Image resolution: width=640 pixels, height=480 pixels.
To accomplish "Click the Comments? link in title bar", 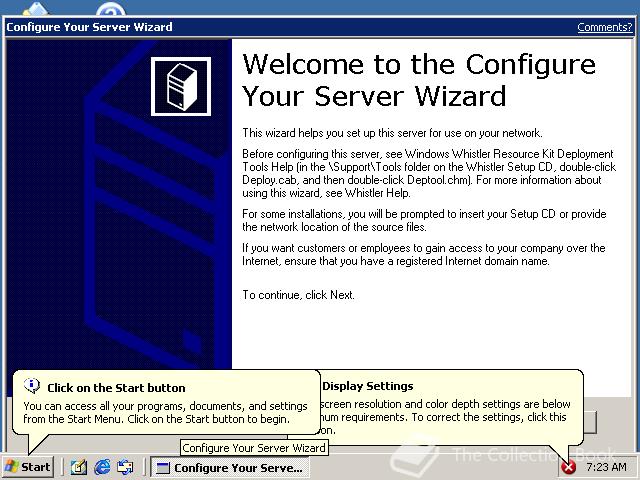I will coord(604,27).
